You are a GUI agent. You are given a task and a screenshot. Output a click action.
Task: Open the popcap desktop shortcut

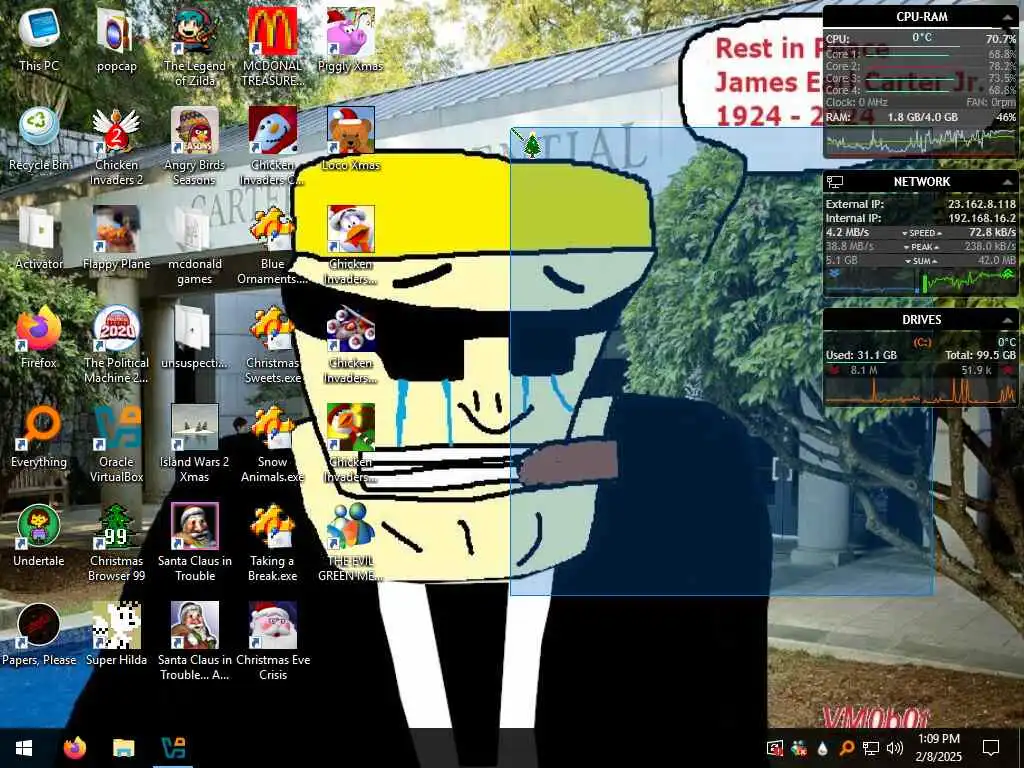(116, 39)
